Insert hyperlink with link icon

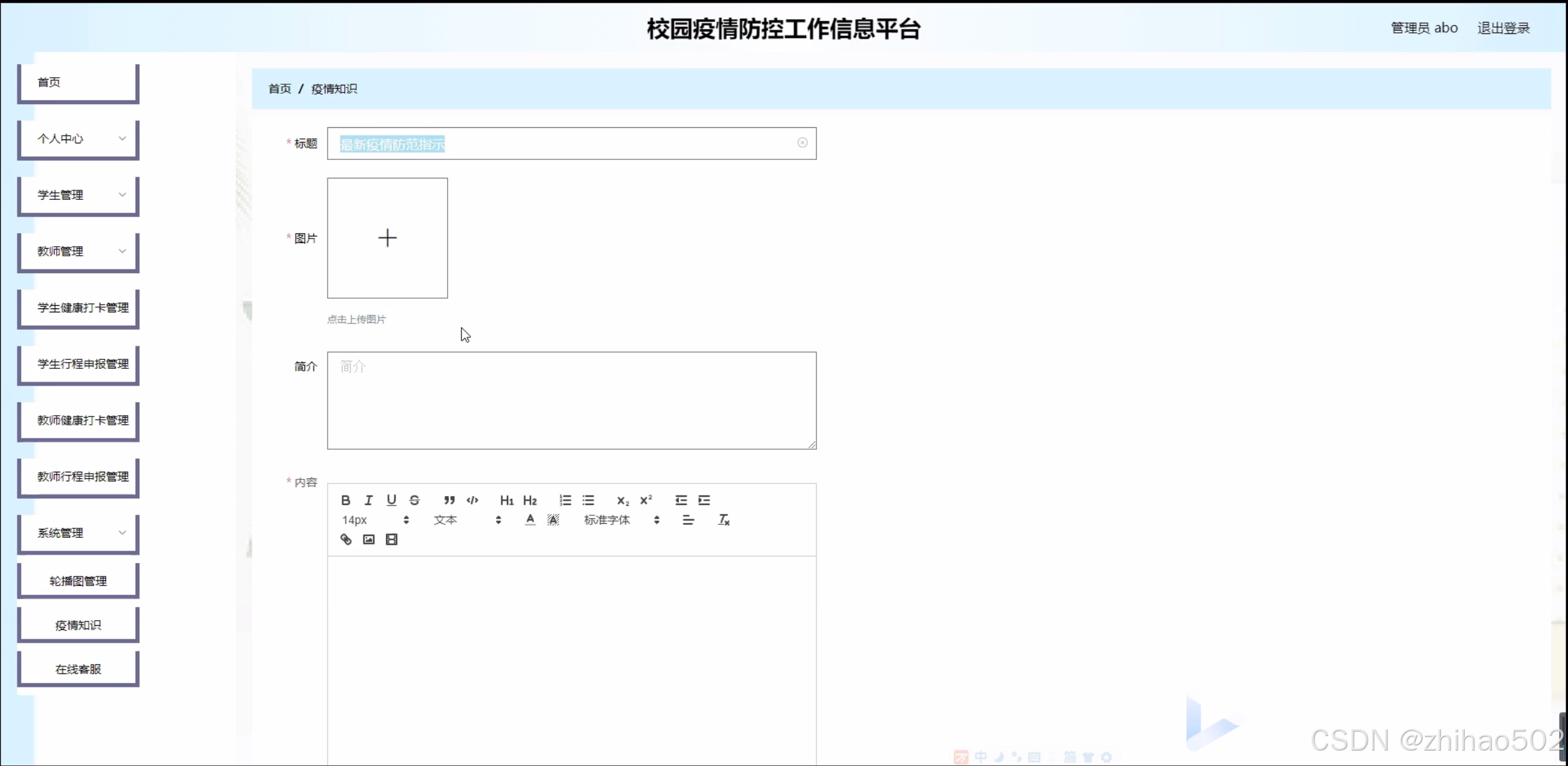[x=346, y=539]
